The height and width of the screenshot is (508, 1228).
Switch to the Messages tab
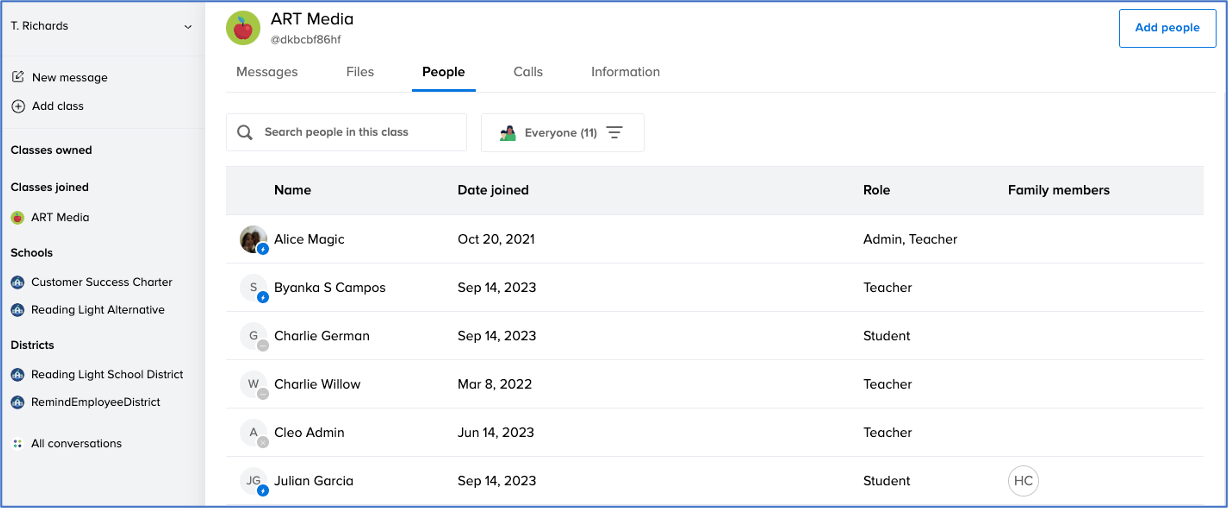[x=267, y=72]
